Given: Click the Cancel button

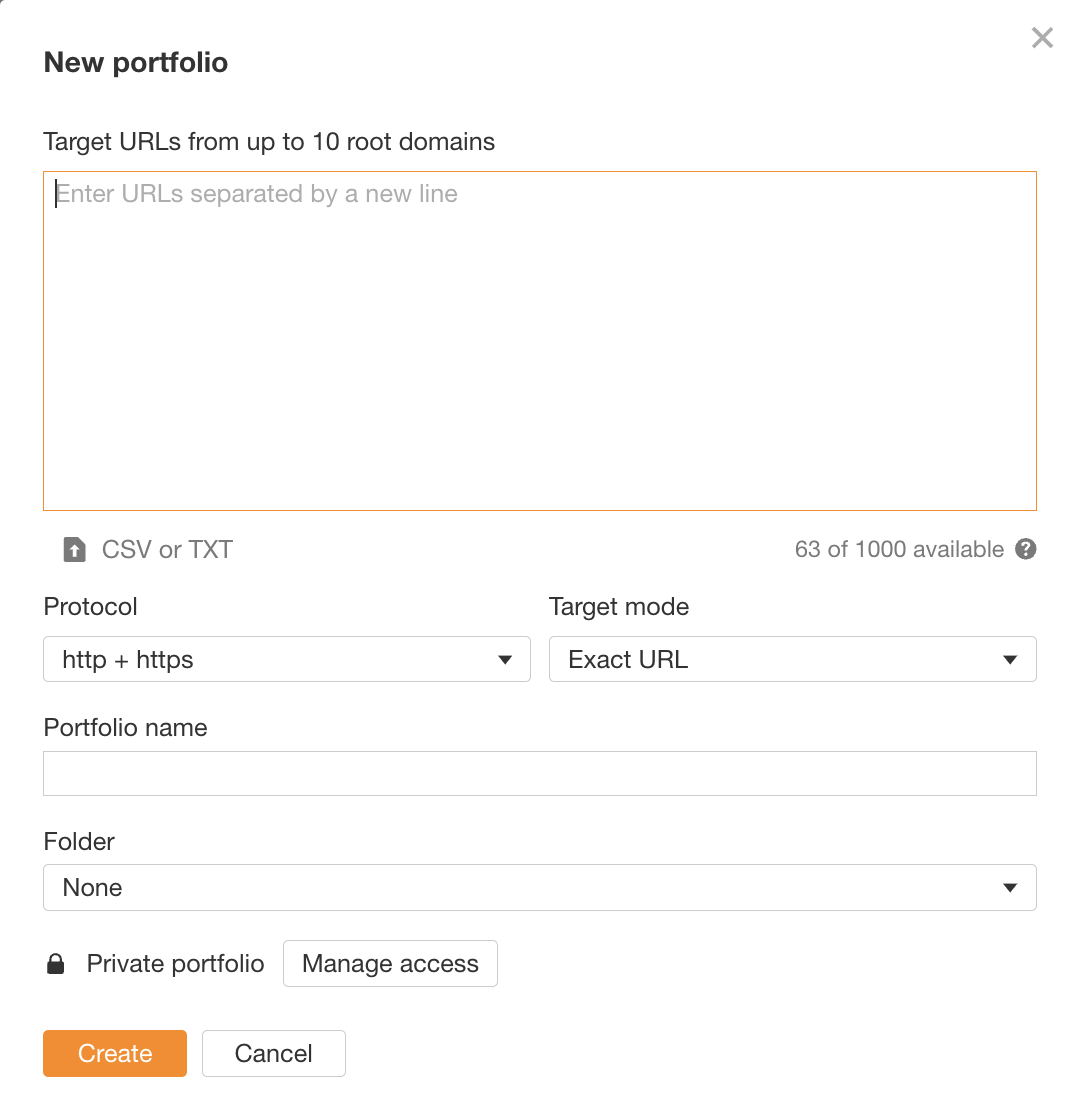Looking at the screenshot, I should [x=273, y=1053].
